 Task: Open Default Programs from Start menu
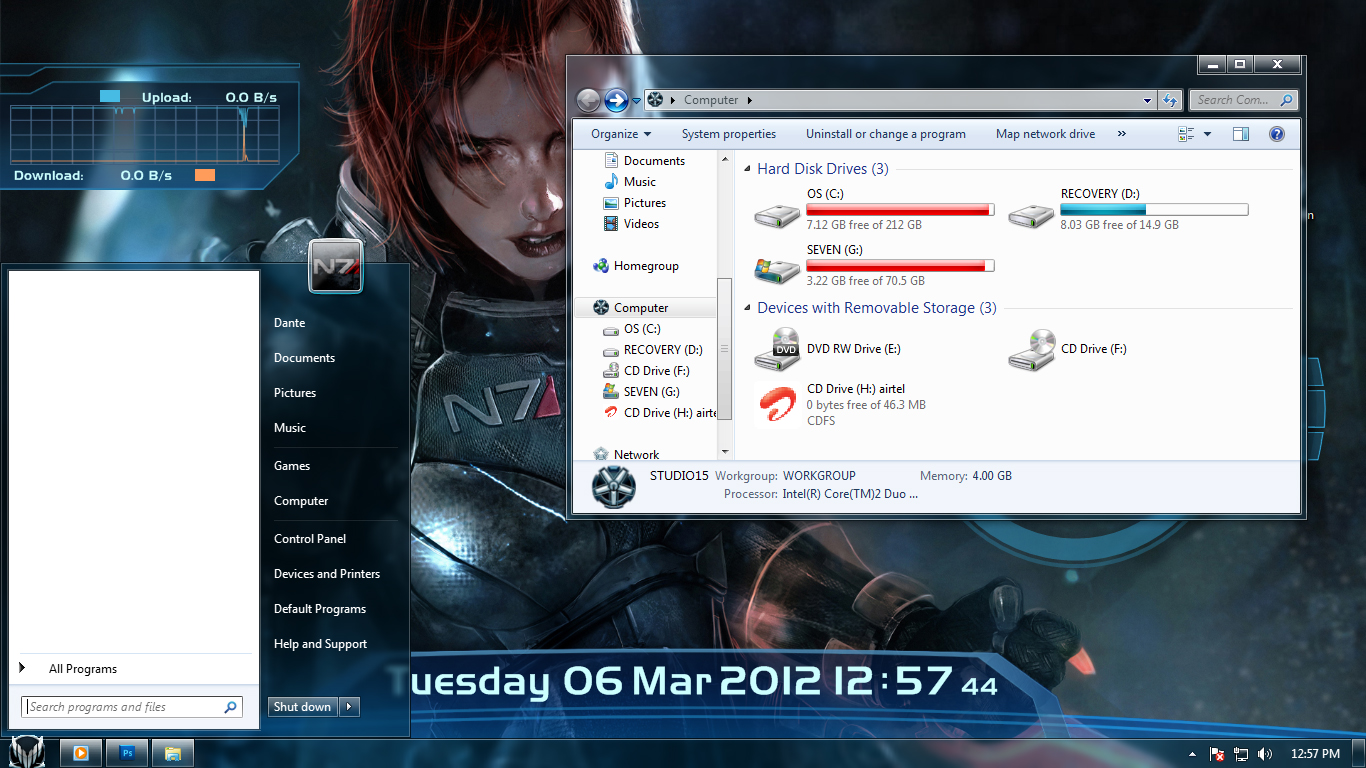(320, 609)
